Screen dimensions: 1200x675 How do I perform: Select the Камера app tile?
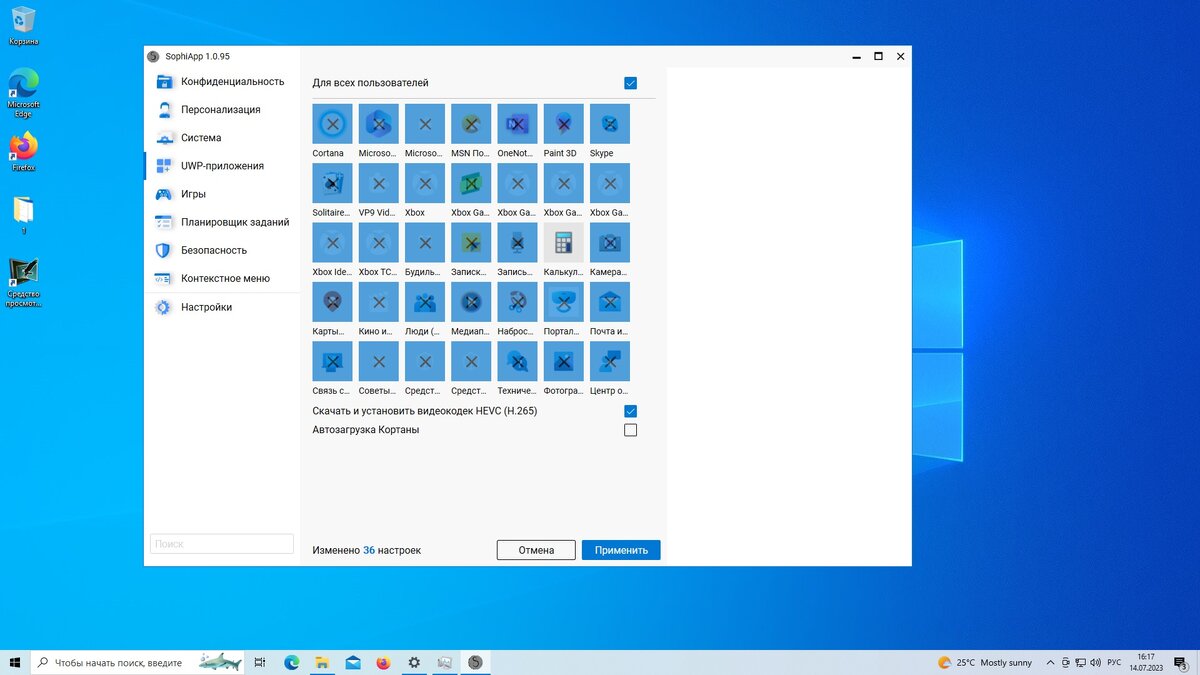pos(610,242)
